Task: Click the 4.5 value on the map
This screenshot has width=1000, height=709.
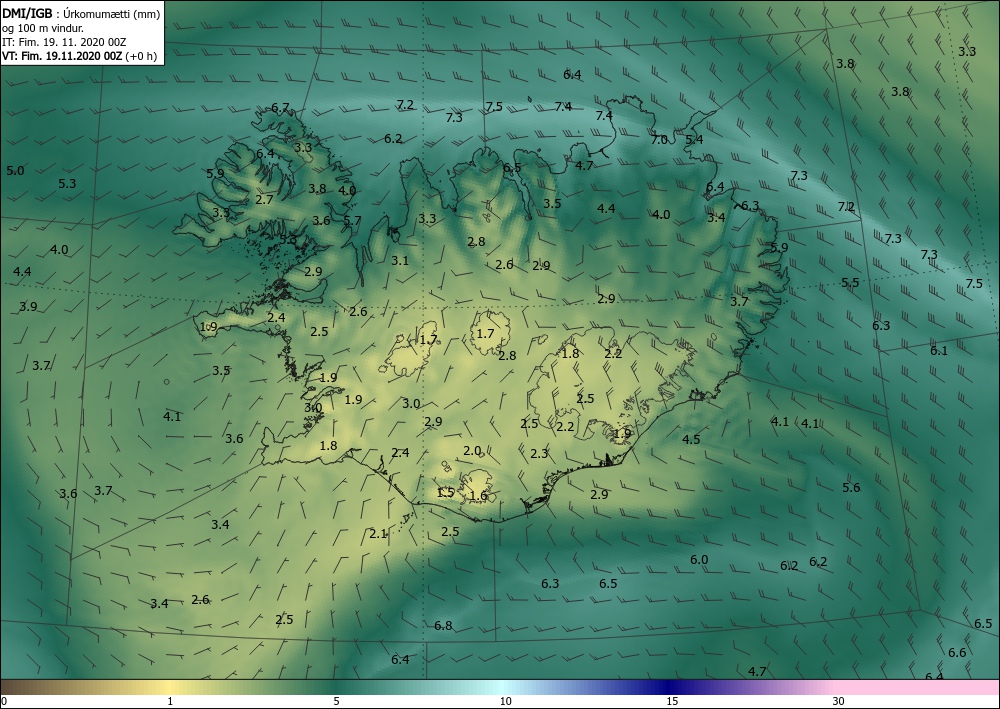Action: click(691, 439)
